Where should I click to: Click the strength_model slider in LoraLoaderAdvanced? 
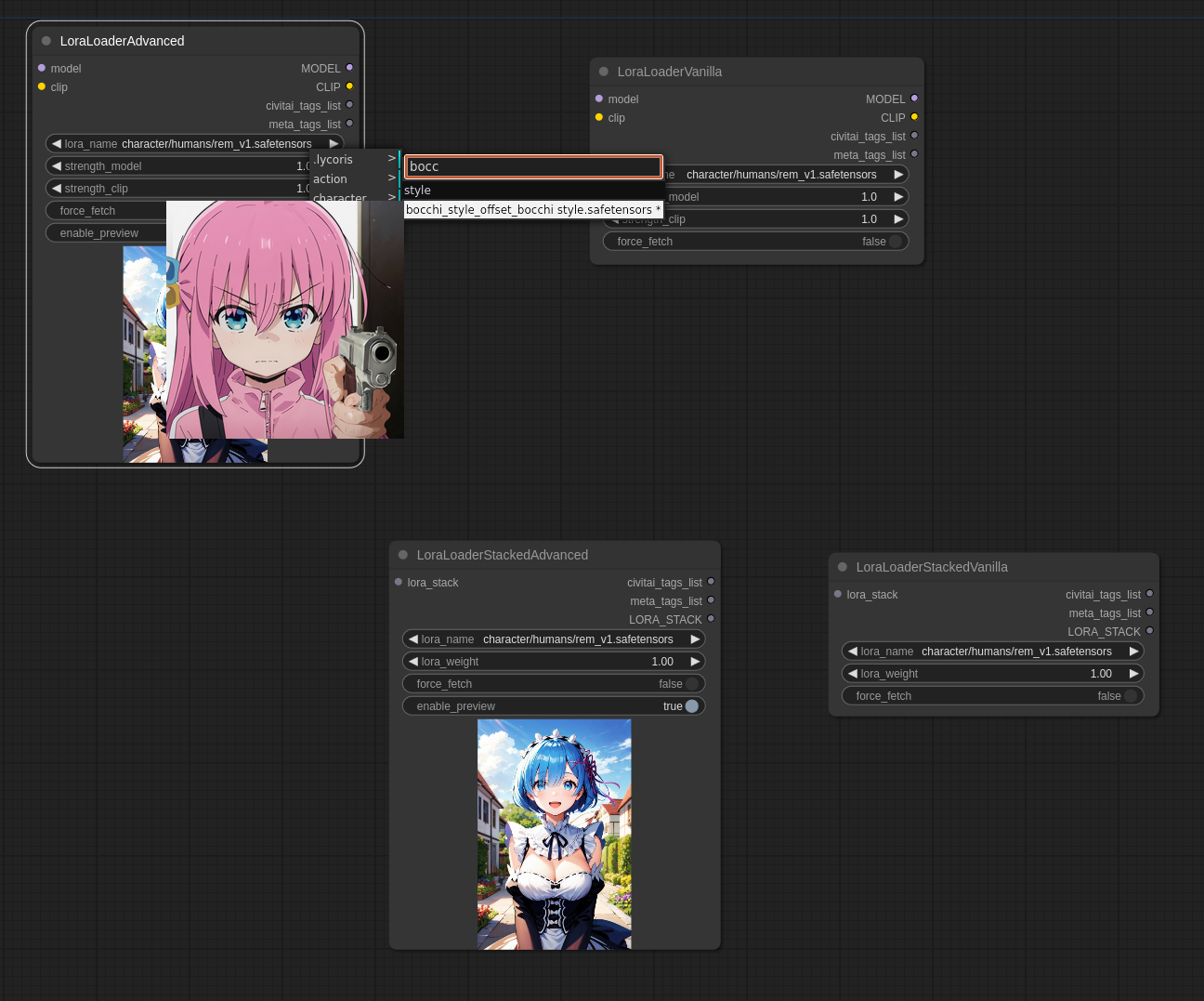[x=177, y=166]
